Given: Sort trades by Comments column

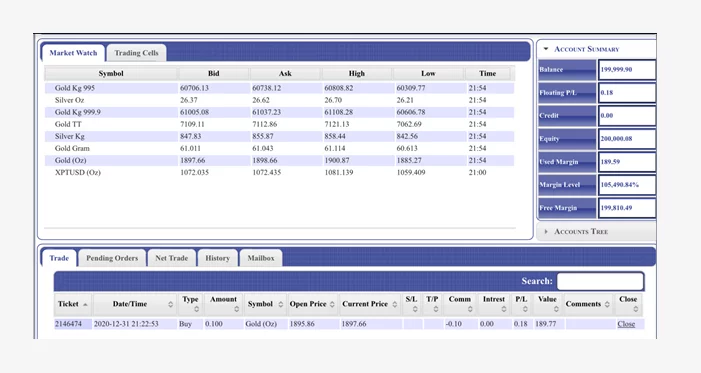Looking at the screenshot, I should 587,304.
